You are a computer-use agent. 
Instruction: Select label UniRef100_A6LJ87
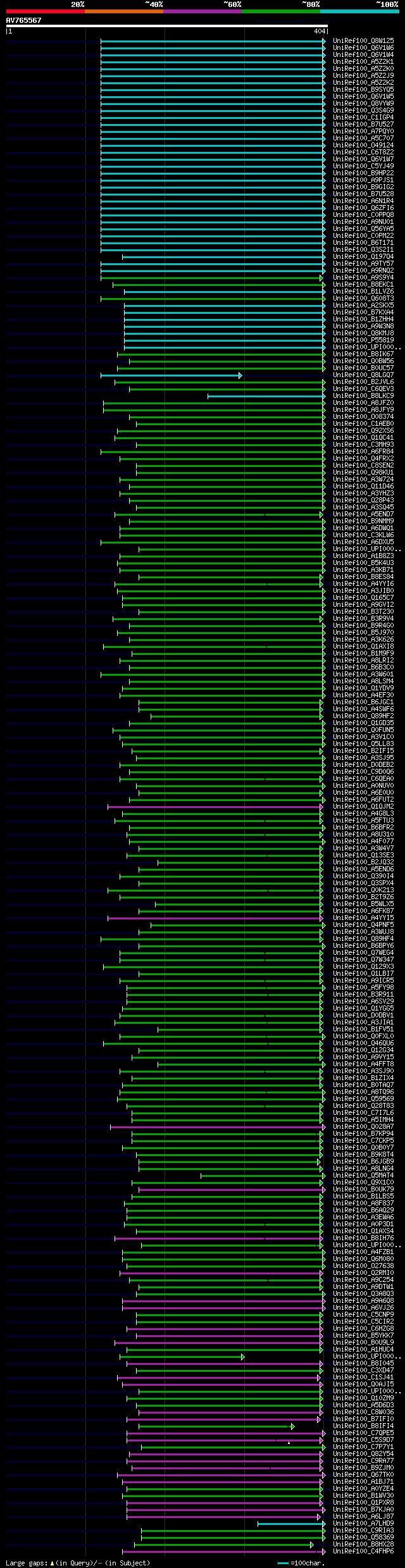(x=363, y=1516)
